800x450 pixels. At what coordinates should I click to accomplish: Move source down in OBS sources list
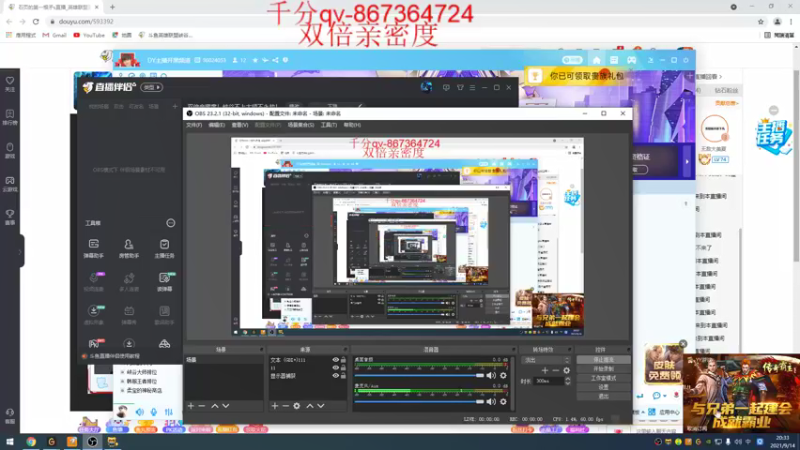pos(321,406)
